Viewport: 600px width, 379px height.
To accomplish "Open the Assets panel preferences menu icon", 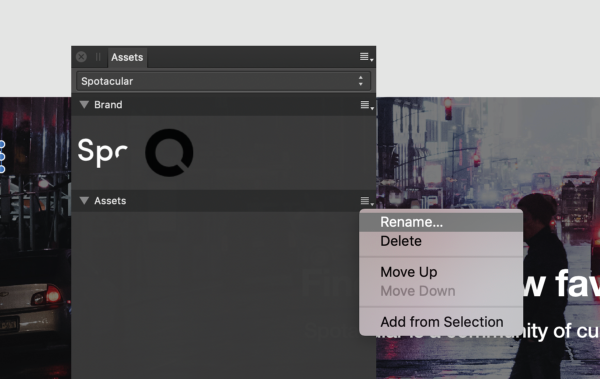I will pyautogui.click(x=366, y=57).
